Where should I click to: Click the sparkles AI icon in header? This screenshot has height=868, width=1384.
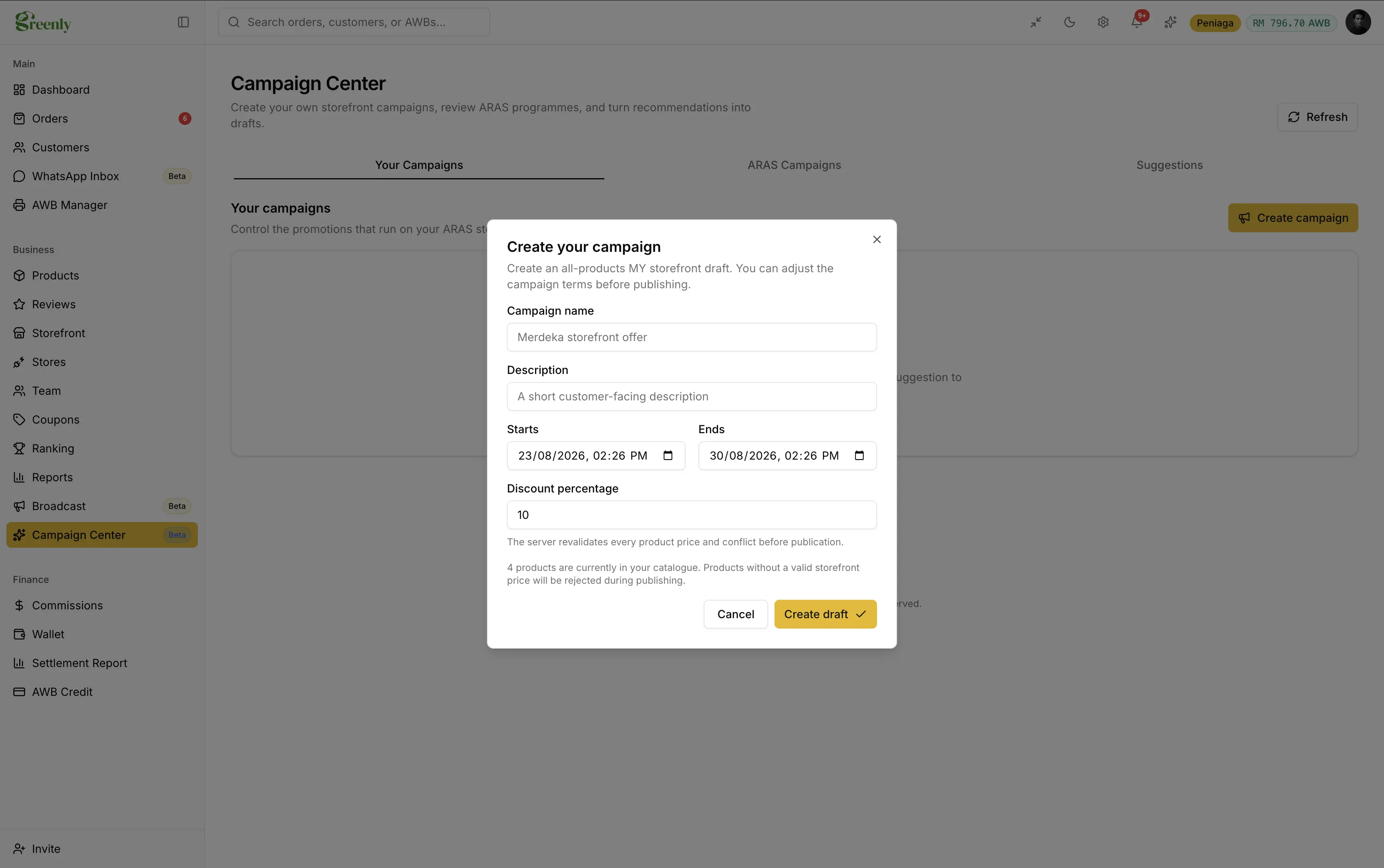click(1171, 22)
